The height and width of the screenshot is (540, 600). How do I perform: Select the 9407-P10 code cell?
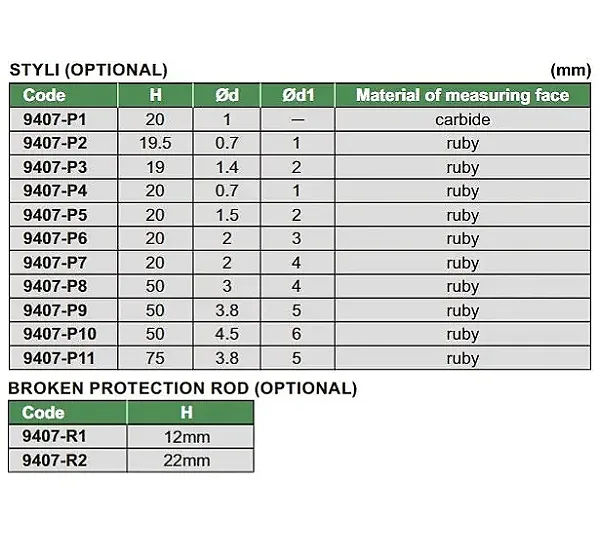64,334
